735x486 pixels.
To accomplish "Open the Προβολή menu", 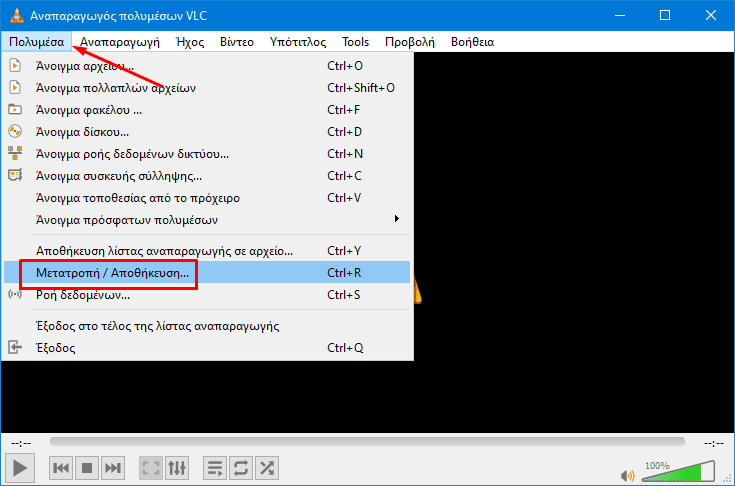I will [410, 42].
